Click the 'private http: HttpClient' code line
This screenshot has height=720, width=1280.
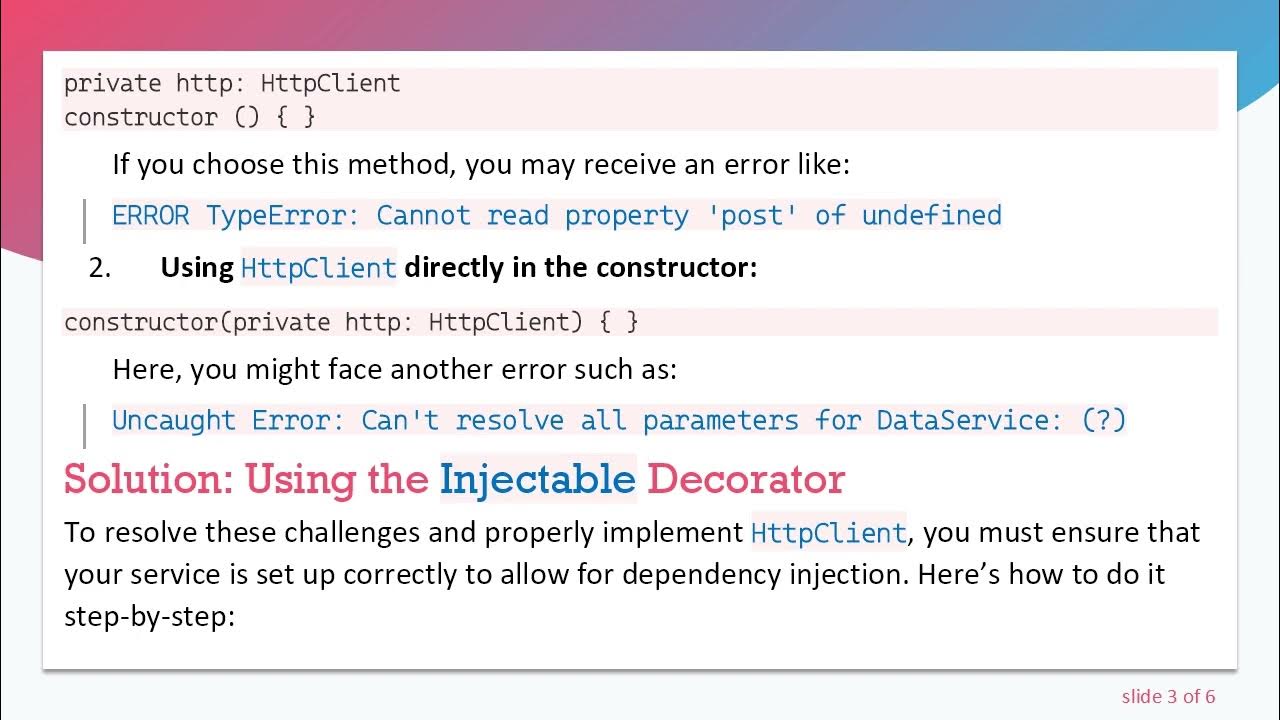click(x=232, y=84)
